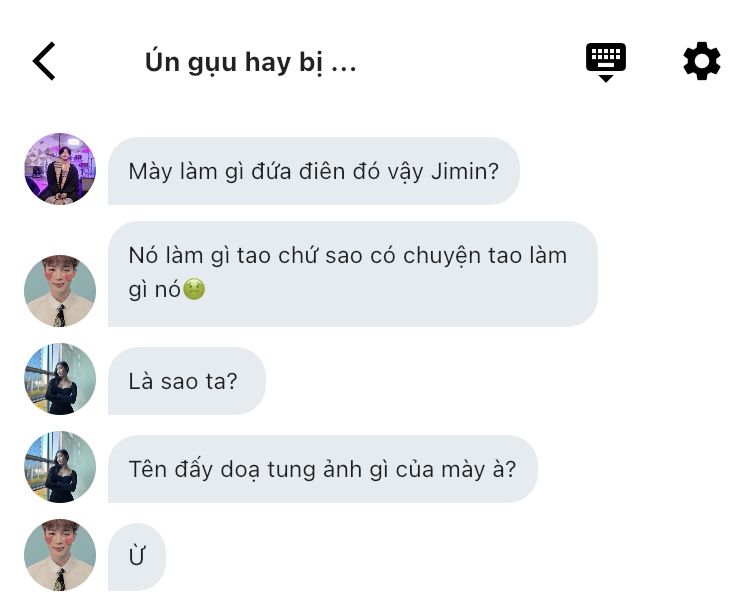
Task: Select message "Mày làm gì đứa điên đó vậy Jimin?"
Action: coord(314,171)
